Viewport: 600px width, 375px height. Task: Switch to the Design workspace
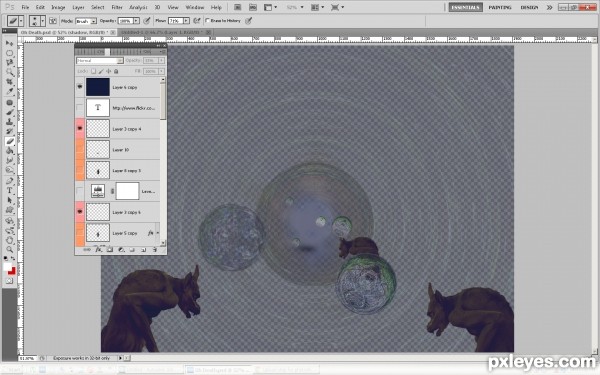(529, 7)
